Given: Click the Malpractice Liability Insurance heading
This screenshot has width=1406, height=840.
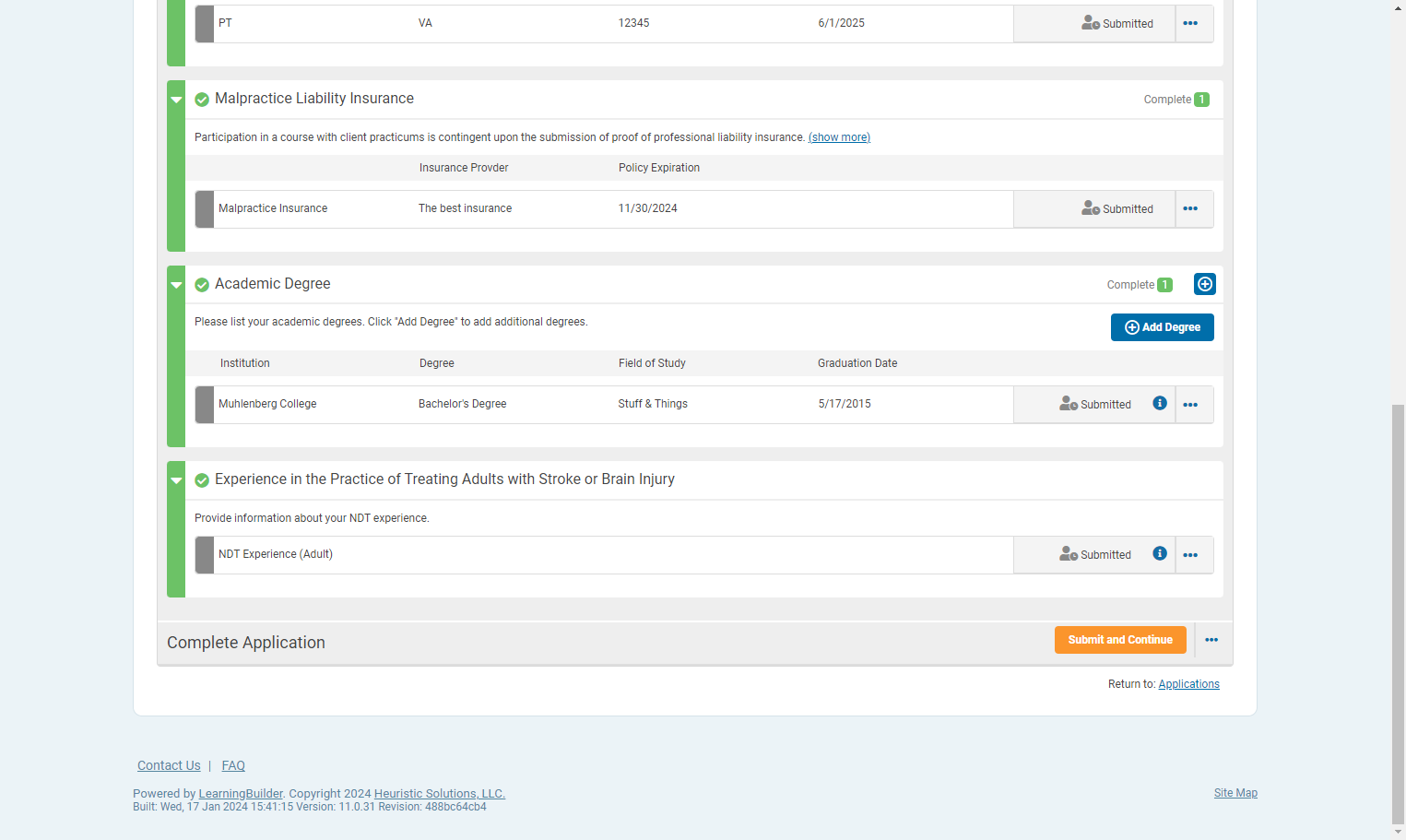Looking at the screenshot, I should click(x=314, y=99).
